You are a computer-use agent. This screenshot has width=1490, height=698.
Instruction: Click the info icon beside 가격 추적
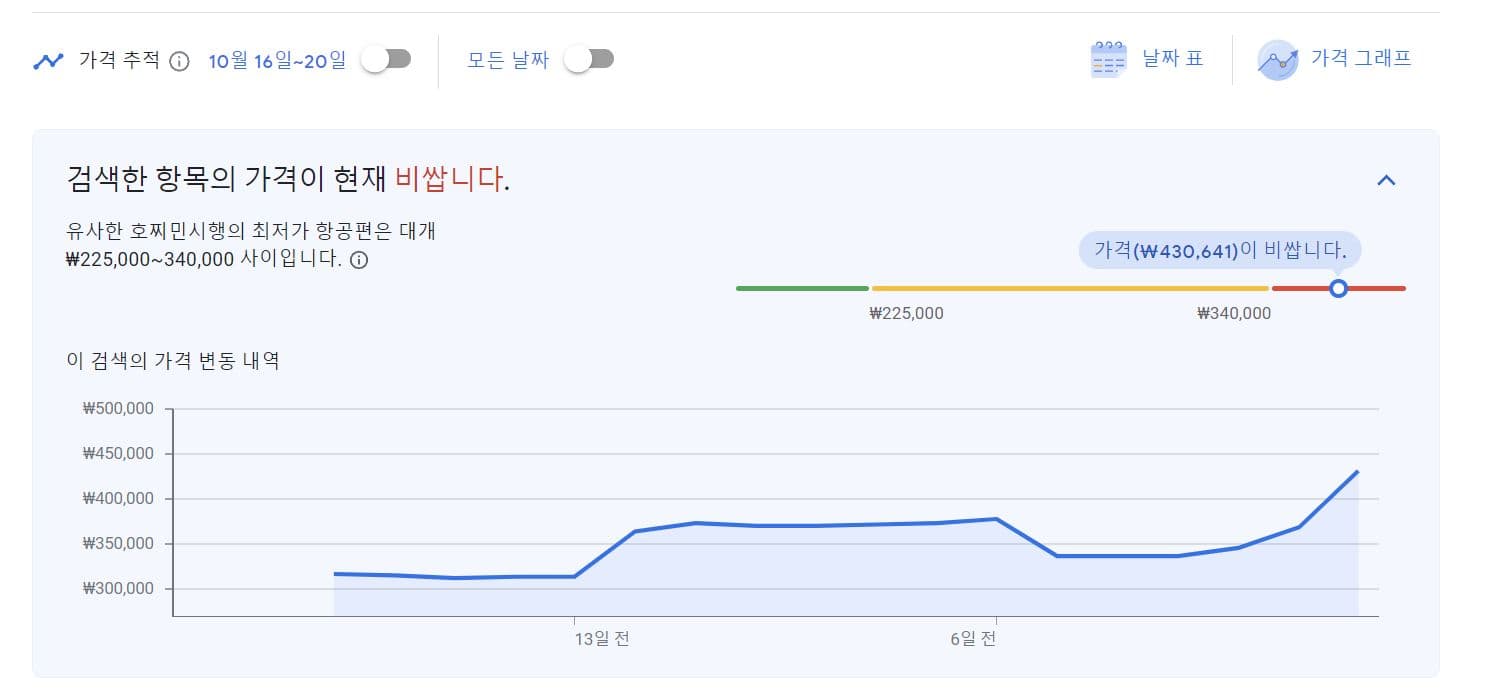pos(179,61)
